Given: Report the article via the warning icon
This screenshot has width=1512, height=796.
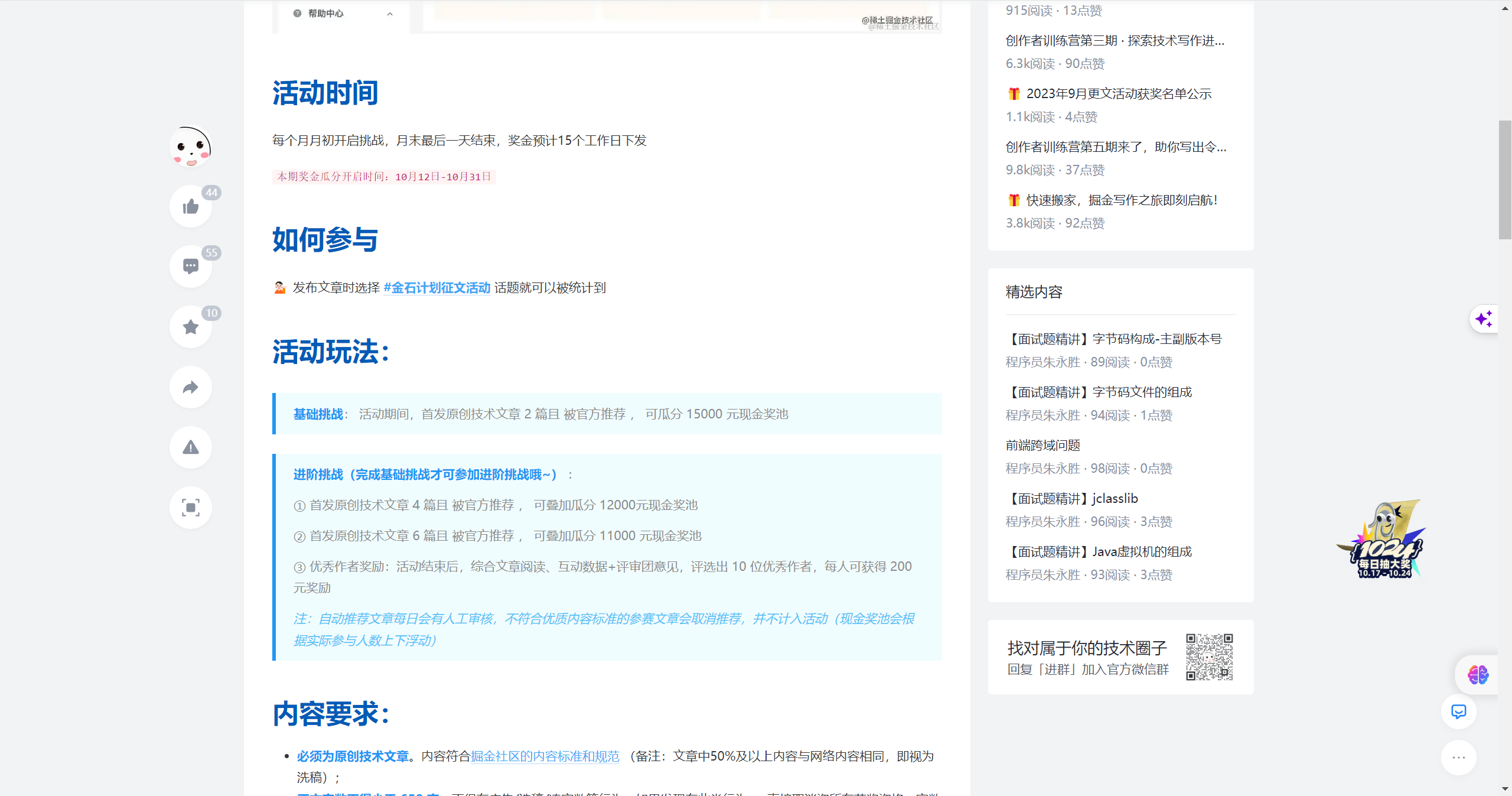Looking at the screenshot, I should click(x=190, y=447).
